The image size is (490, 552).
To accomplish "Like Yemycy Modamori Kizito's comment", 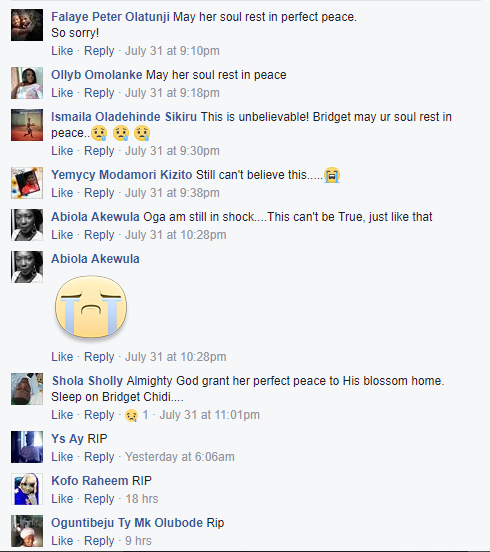I will tap(62, 193).
